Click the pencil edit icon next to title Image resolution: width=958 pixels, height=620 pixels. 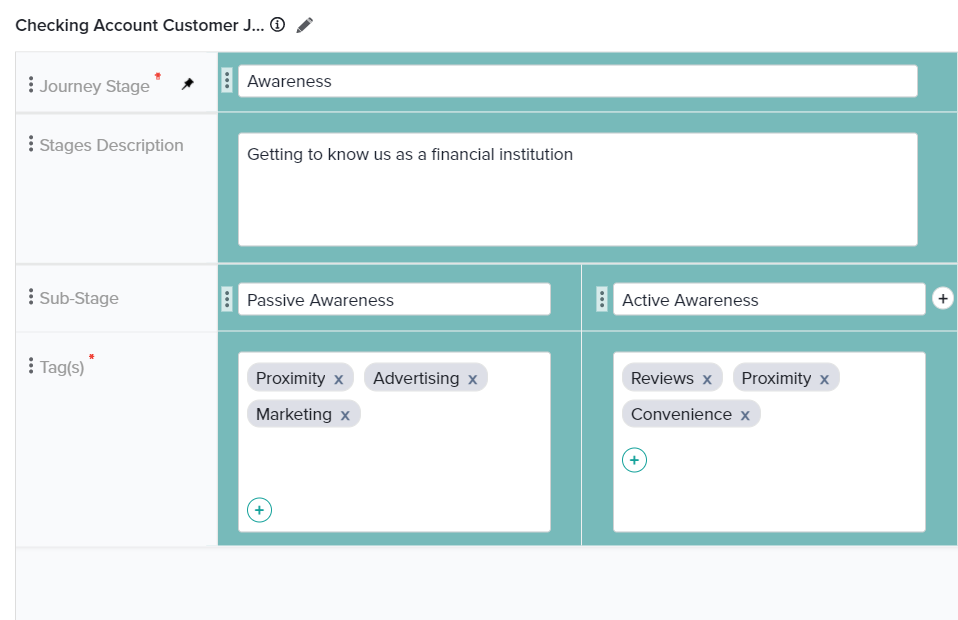click(305, 25)
